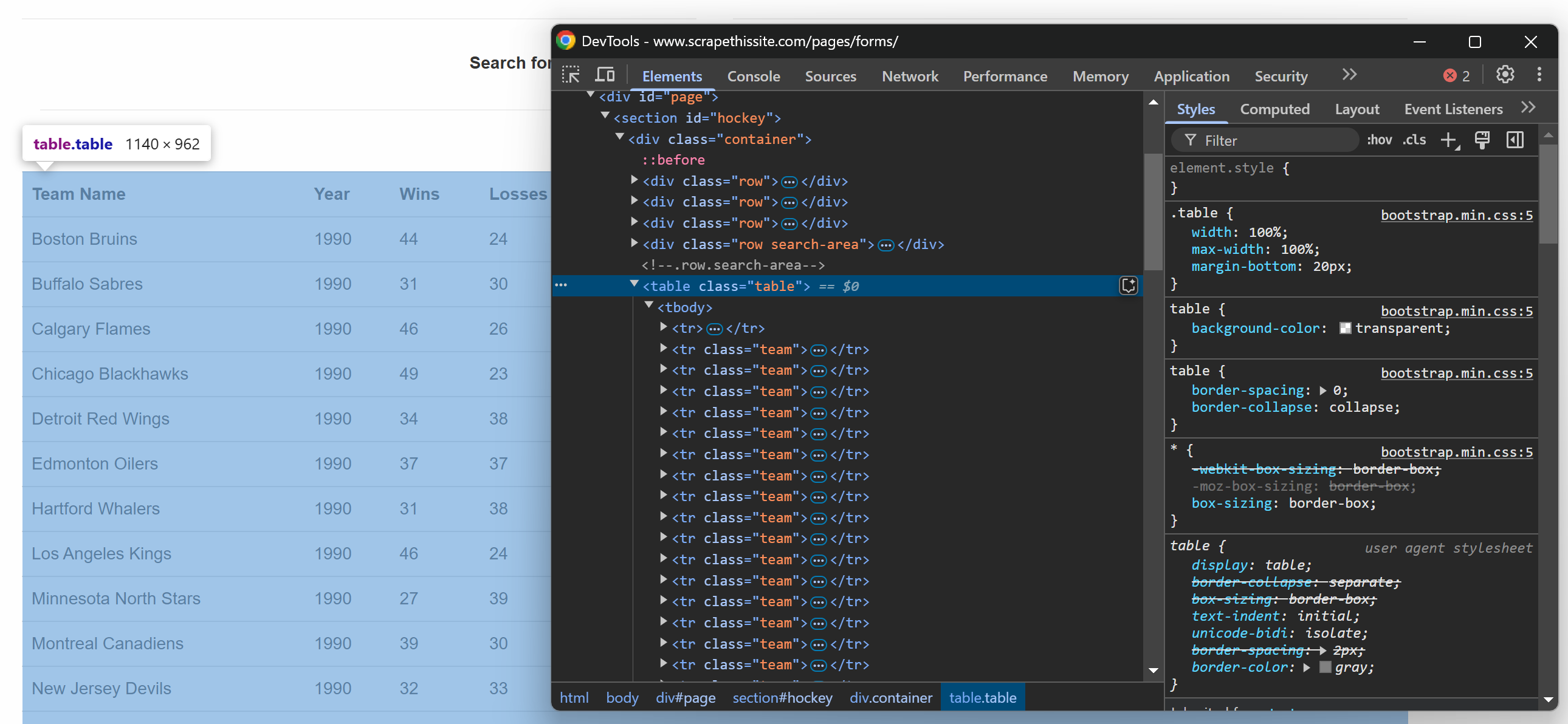Open bootstrap.min.css:5 link for .table rule

tap(1456, 215)
